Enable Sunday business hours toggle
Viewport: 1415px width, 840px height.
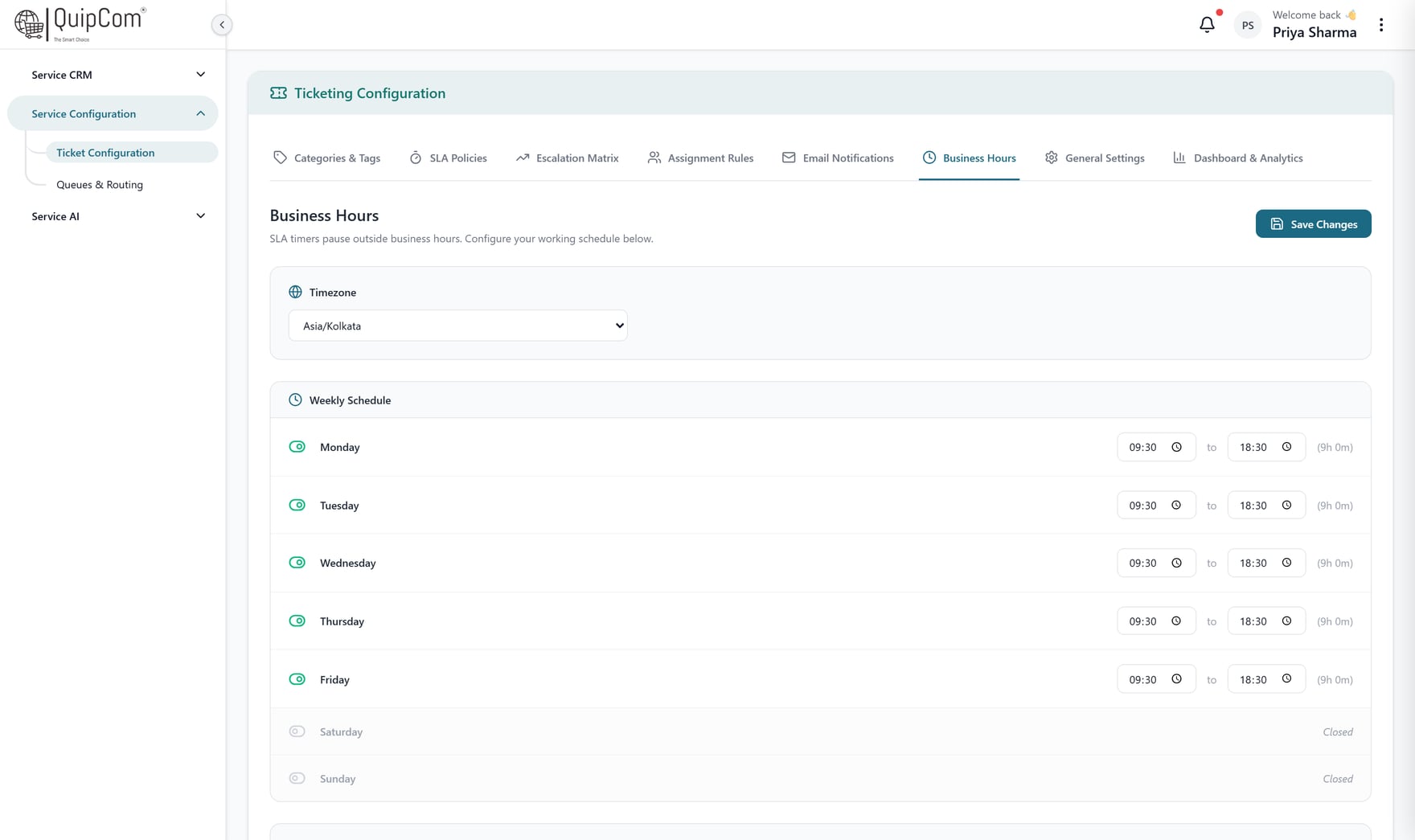coord(297,778)
